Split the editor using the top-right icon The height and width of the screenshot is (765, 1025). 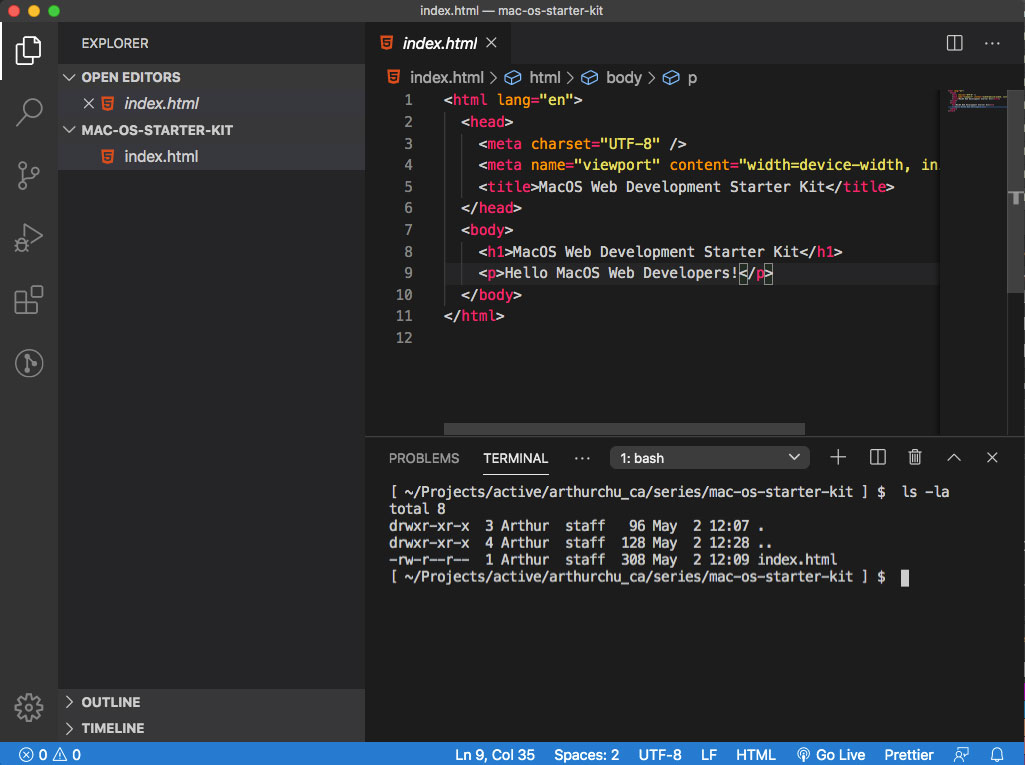[954, 43]
